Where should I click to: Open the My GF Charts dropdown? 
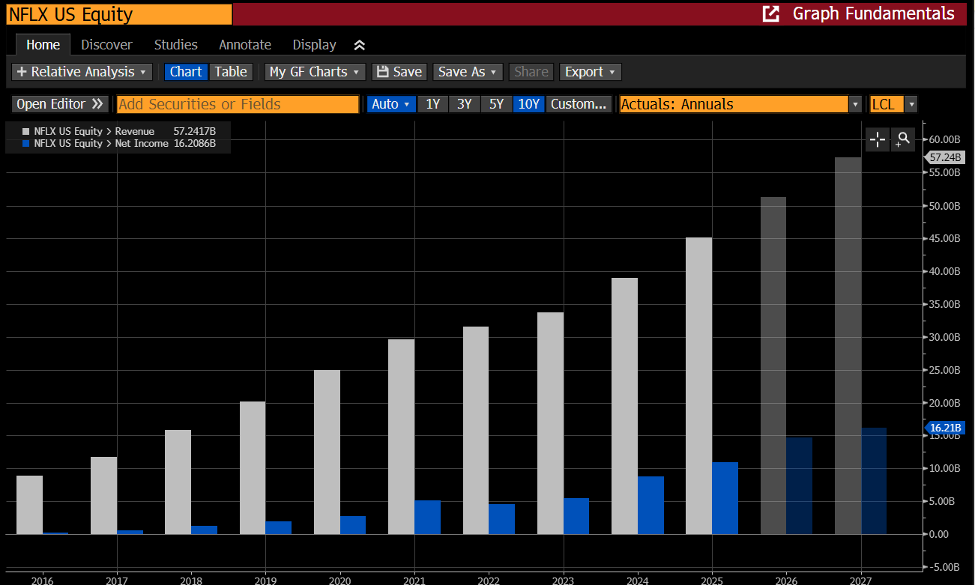pos(315,72)
